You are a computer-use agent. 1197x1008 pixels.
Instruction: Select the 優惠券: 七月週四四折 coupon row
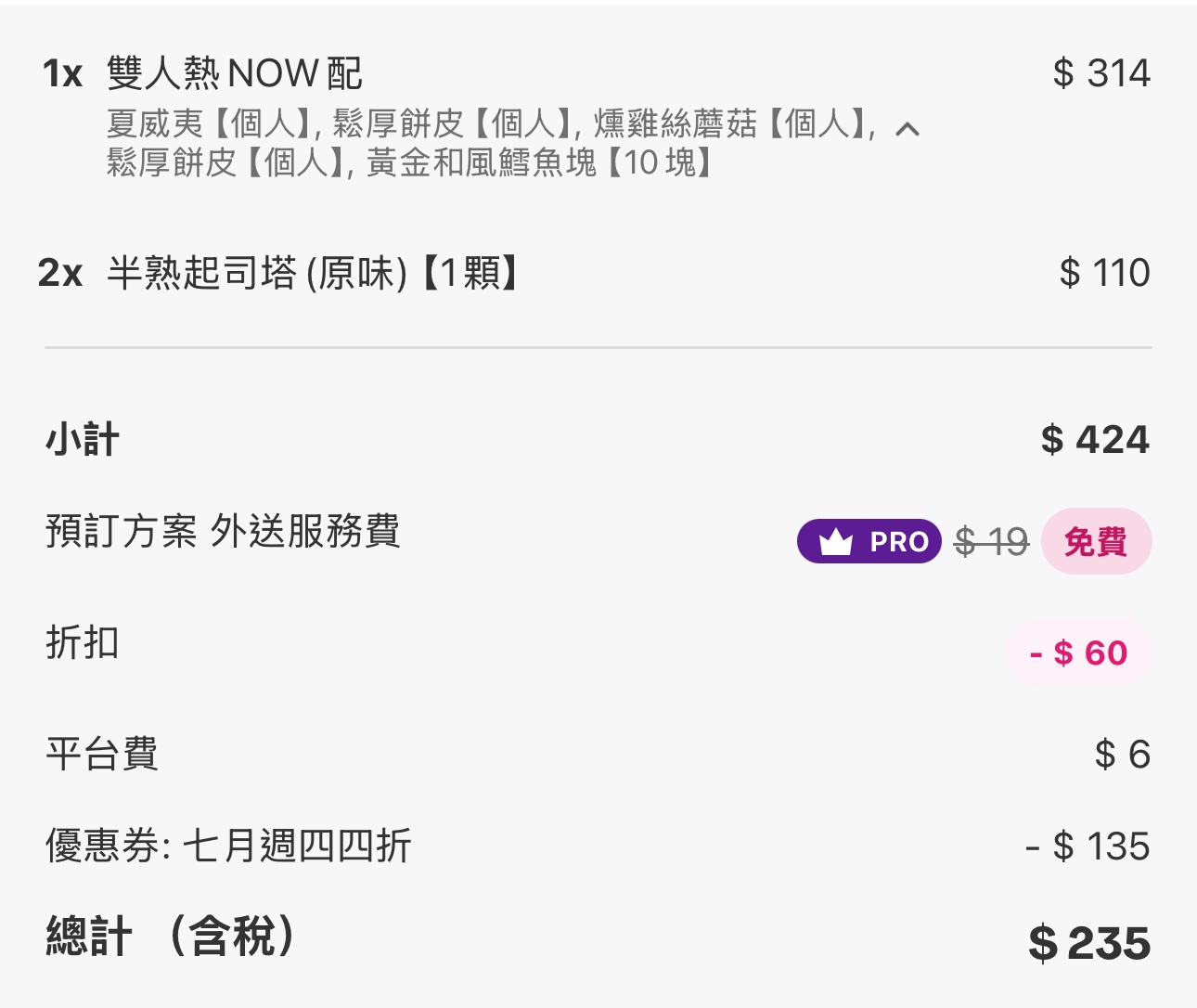[x=228, y=846]
